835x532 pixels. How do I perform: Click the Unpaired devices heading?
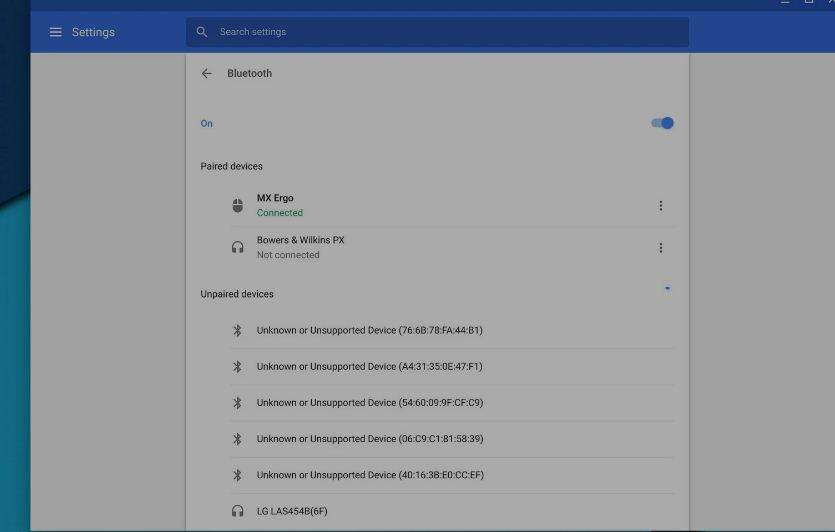pos(237,294)
